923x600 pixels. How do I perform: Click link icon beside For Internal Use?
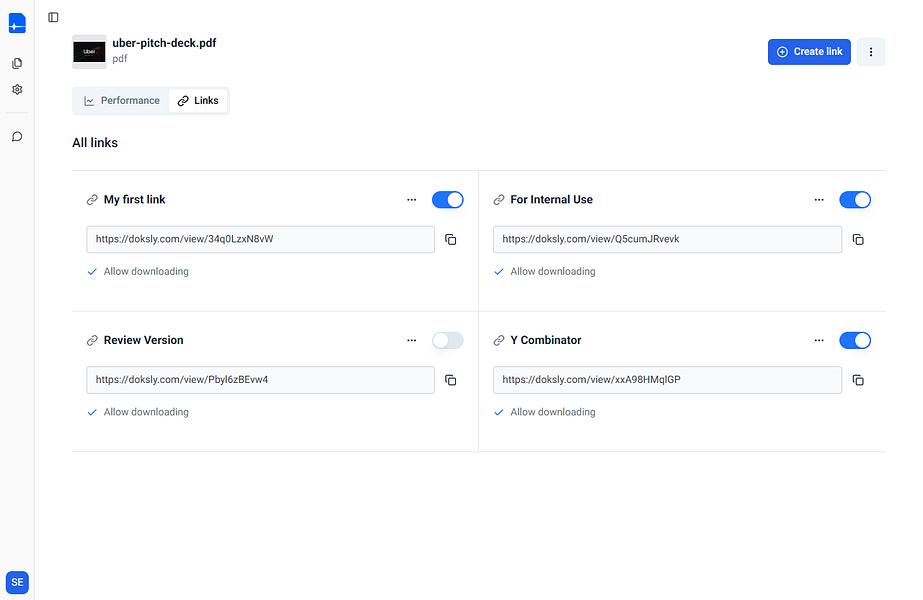(499, 200)
